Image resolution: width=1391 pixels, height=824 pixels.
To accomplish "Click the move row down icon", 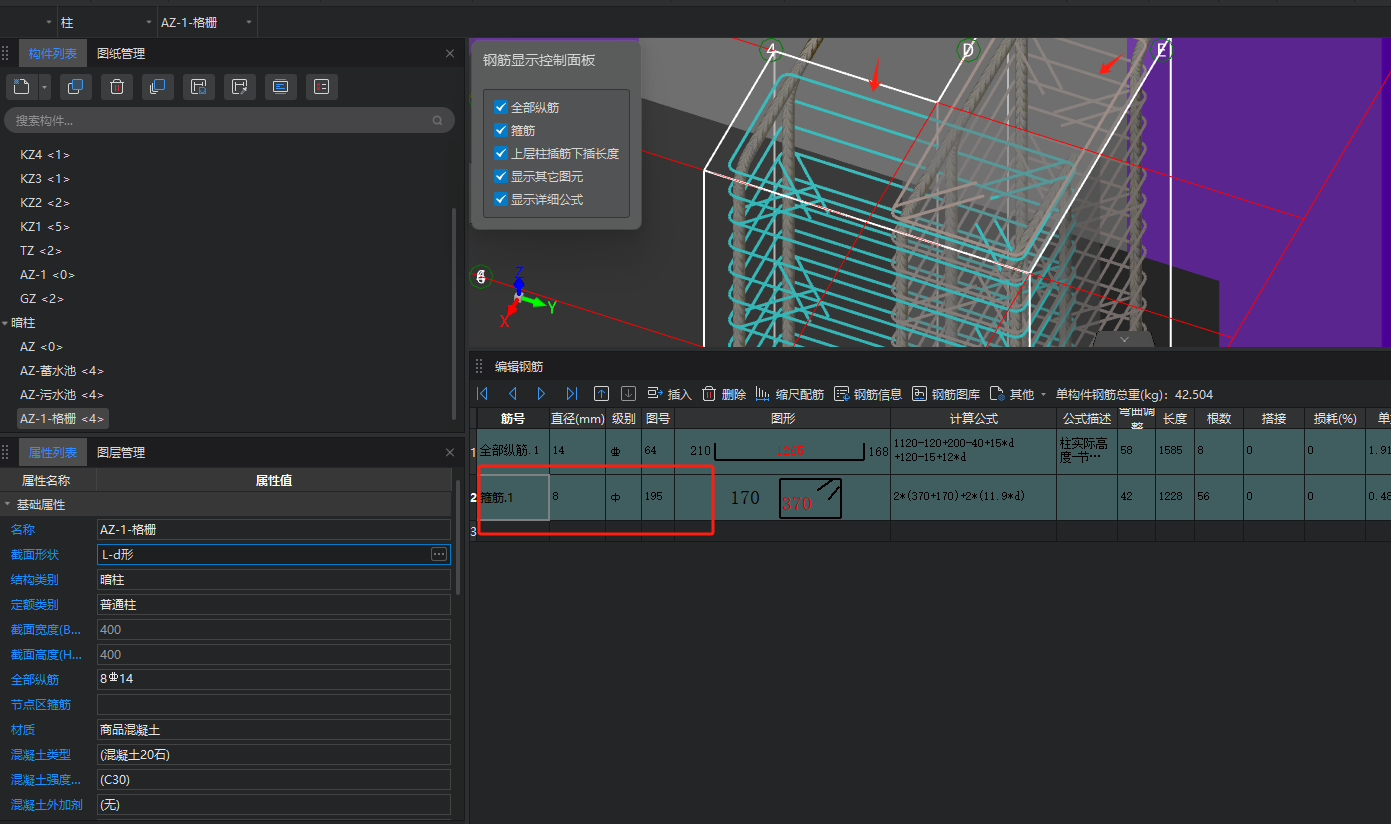I will [629, 394].
